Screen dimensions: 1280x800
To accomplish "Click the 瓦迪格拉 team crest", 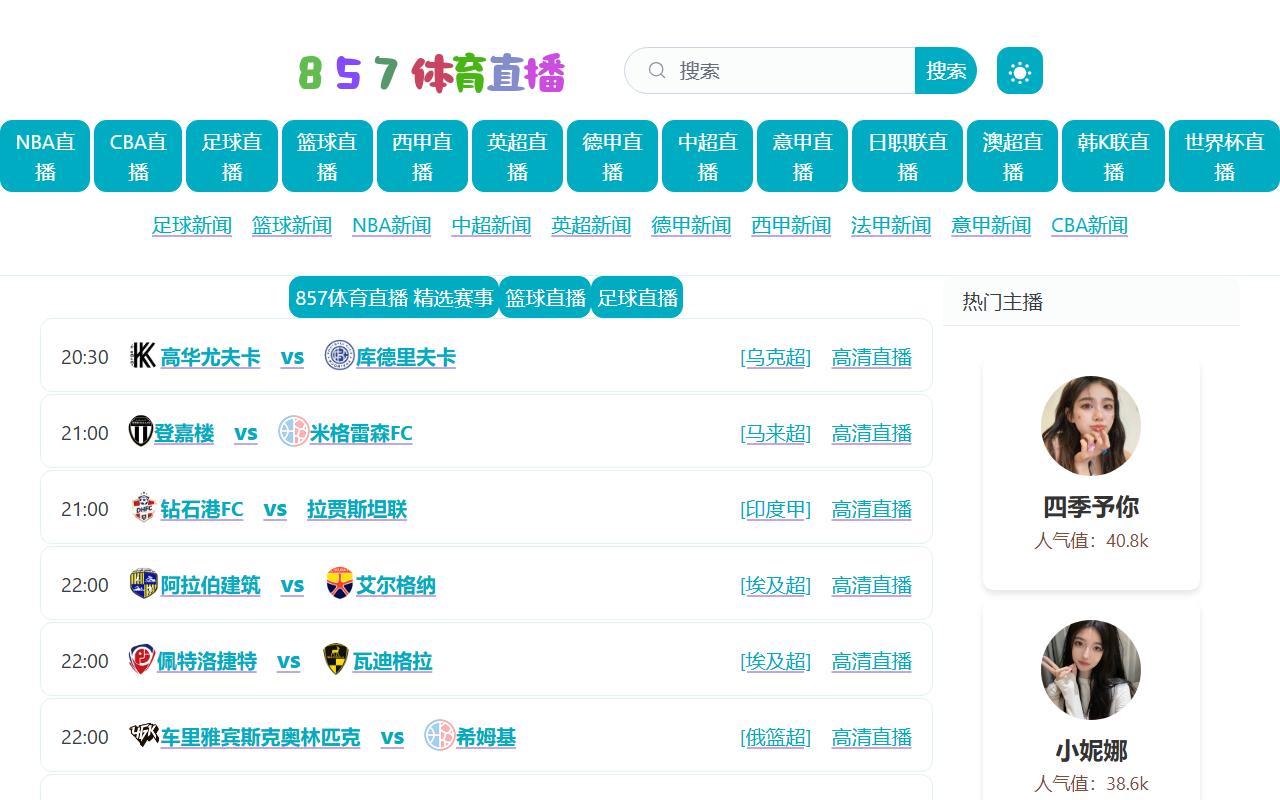I will tap(336, 659).
